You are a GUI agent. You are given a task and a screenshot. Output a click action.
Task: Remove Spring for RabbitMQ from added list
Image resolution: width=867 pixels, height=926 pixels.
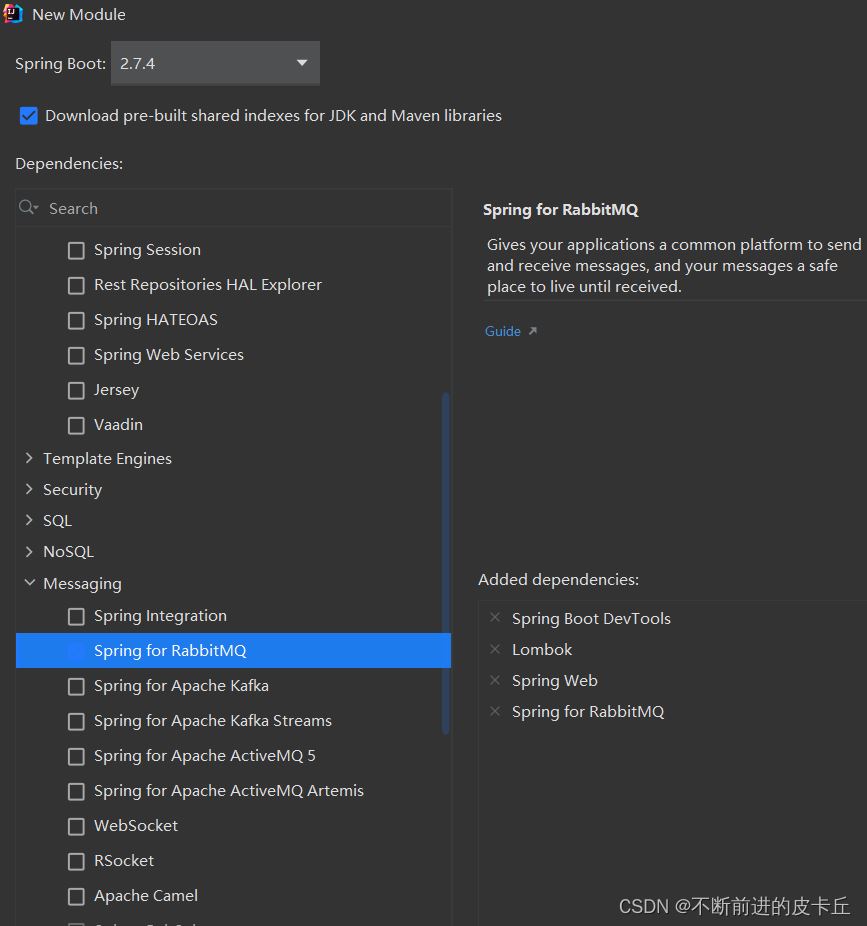click(x=495, y=711)
